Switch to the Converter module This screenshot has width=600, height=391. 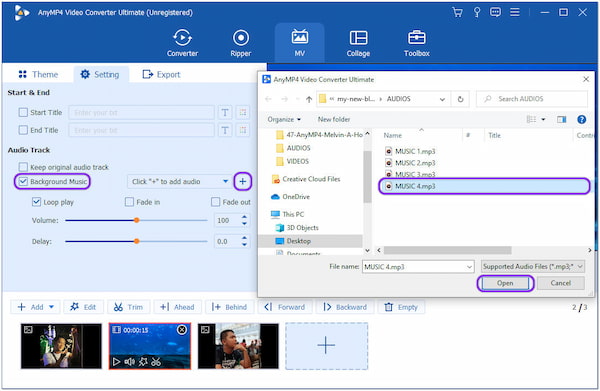pos(183,43)
